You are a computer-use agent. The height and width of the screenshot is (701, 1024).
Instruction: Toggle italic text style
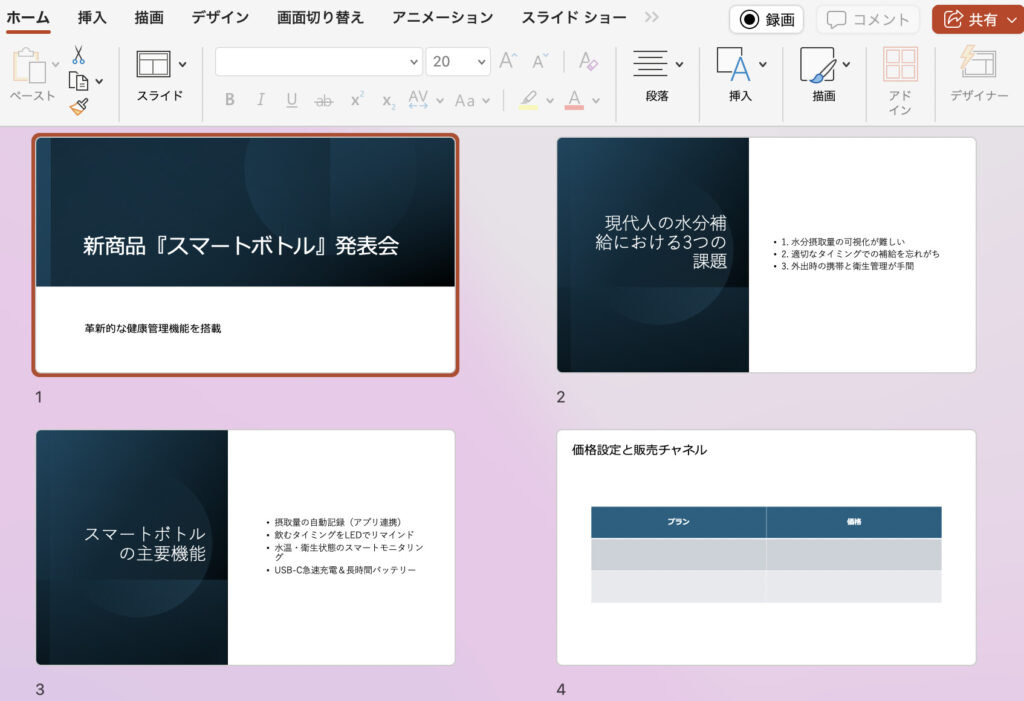coord(261,100)
